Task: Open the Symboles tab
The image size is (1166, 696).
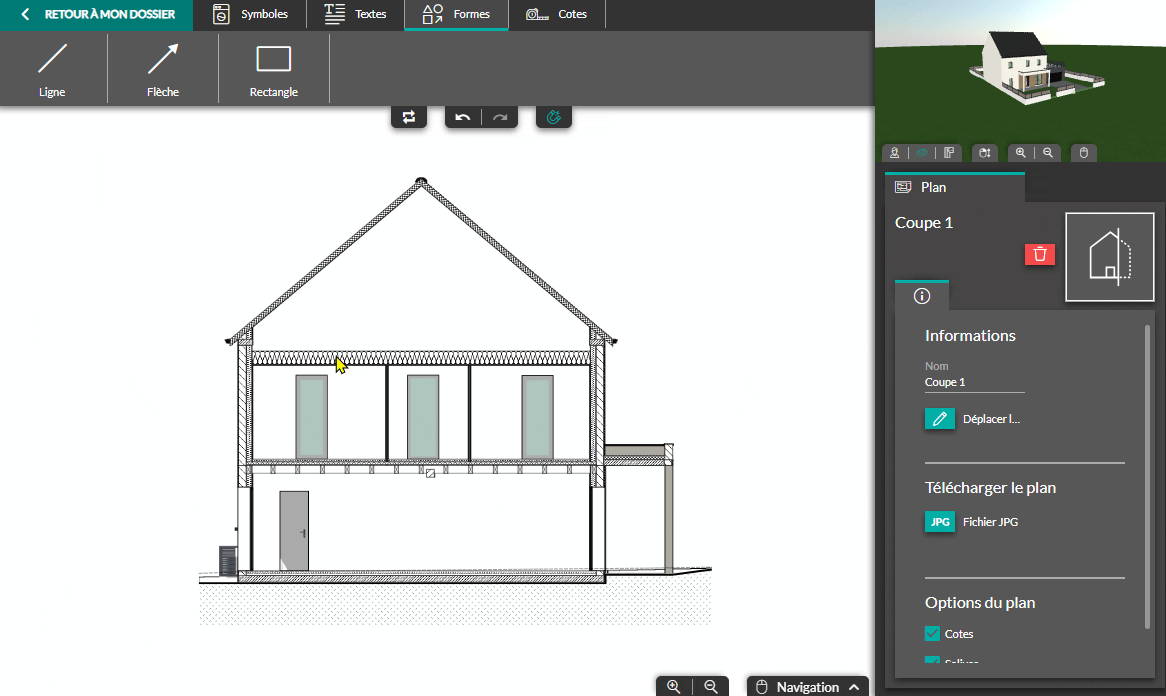Action: pos(252,15)
